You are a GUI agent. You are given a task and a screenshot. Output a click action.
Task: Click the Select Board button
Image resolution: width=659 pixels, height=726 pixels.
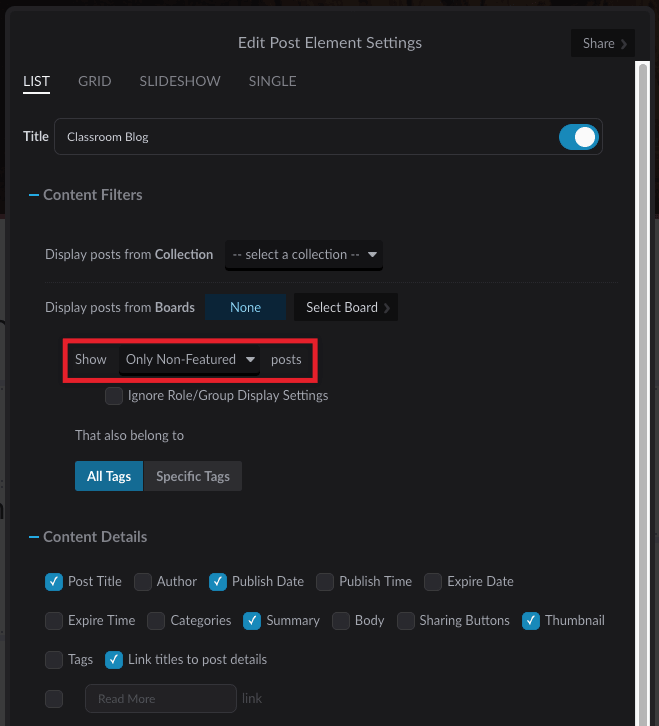[x=346, y=307]
